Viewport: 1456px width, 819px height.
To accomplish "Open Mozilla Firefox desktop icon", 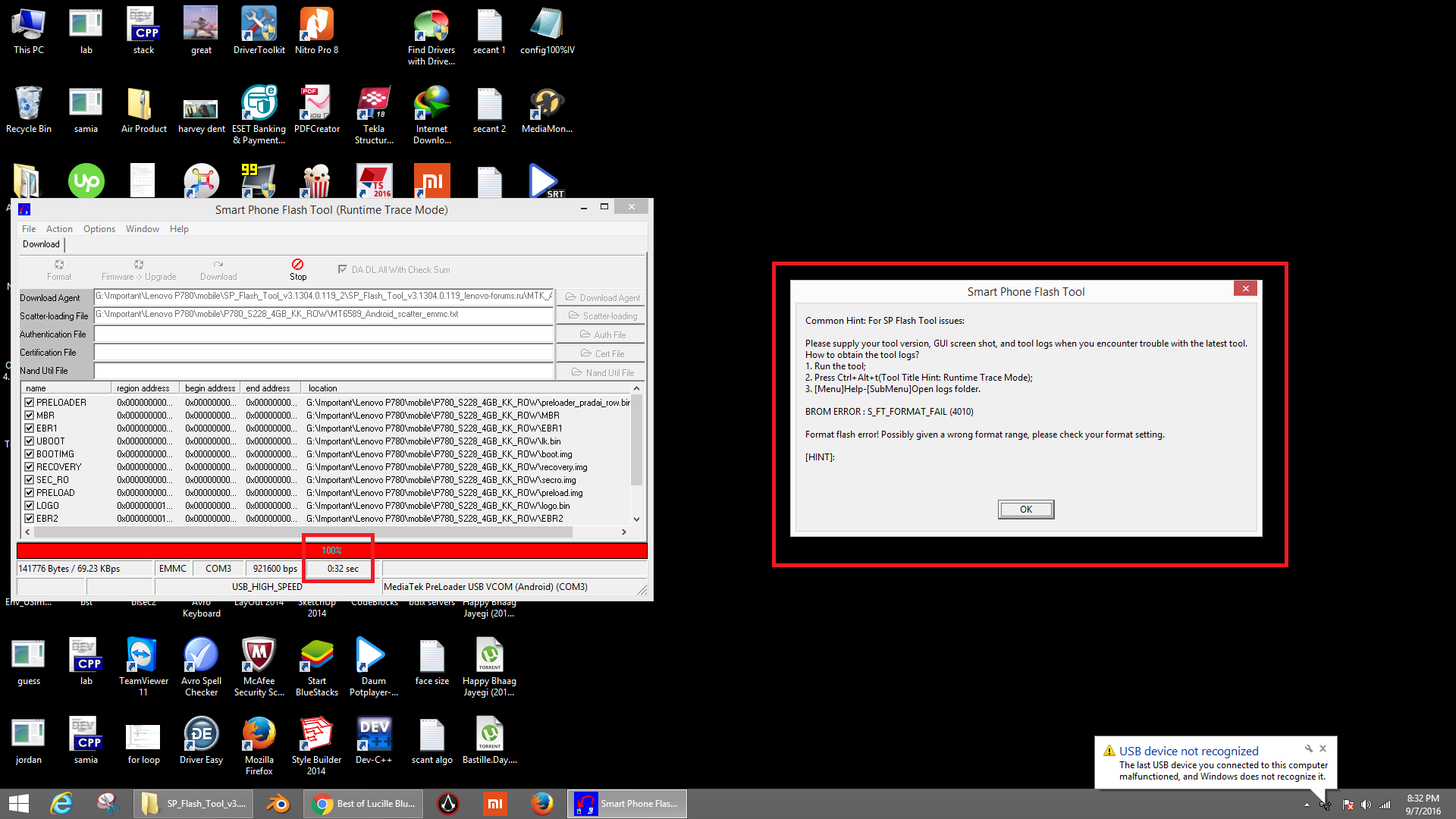I will click(x=259, y=746).
